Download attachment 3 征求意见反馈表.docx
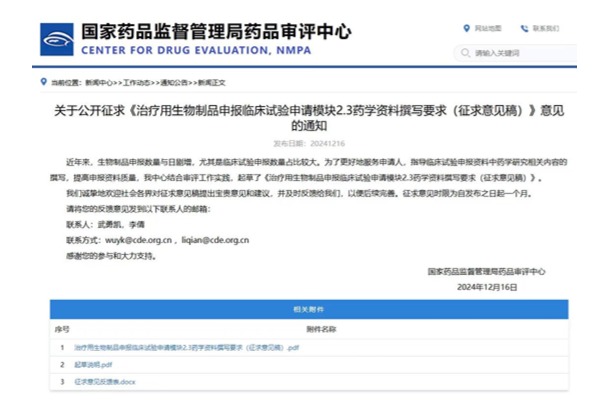 (104, 382)
